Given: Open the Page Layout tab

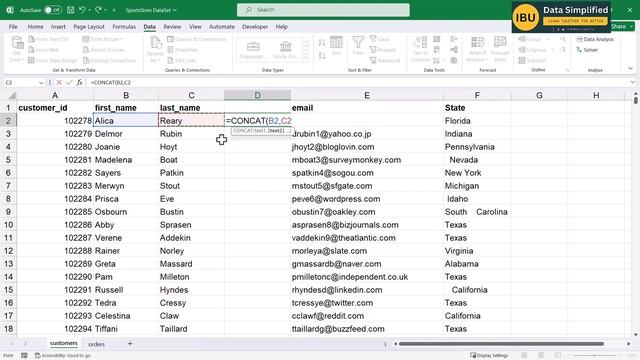Looking at the screenshot, I should point(89,27).
